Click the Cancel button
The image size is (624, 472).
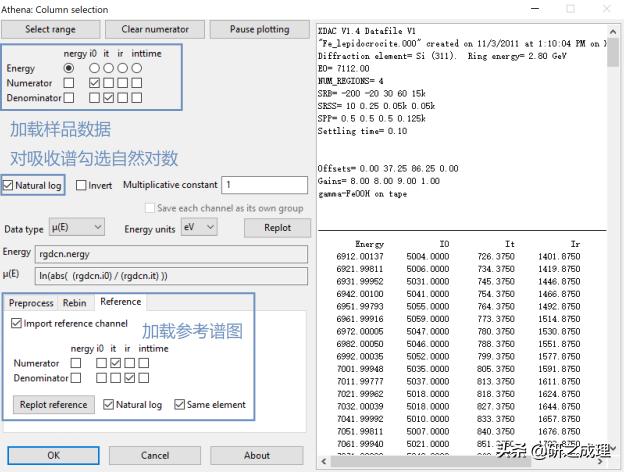tap(155, 455)
